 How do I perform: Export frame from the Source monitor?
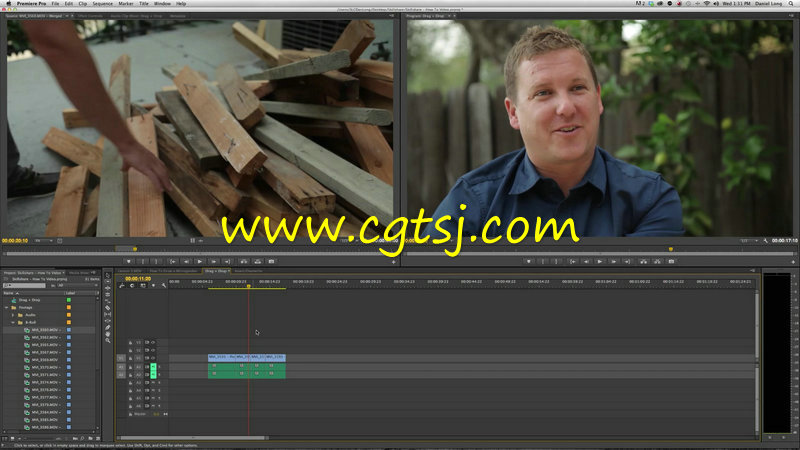(271, 261)
